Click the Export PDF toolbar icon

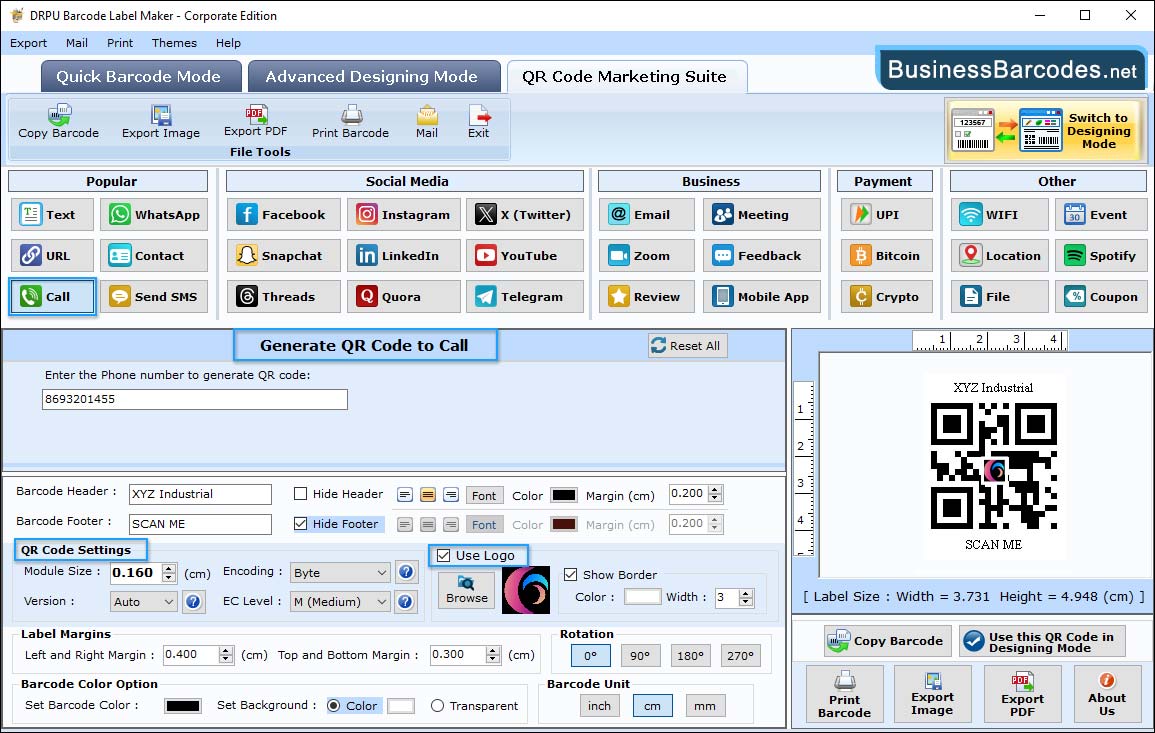pos(256,121)
